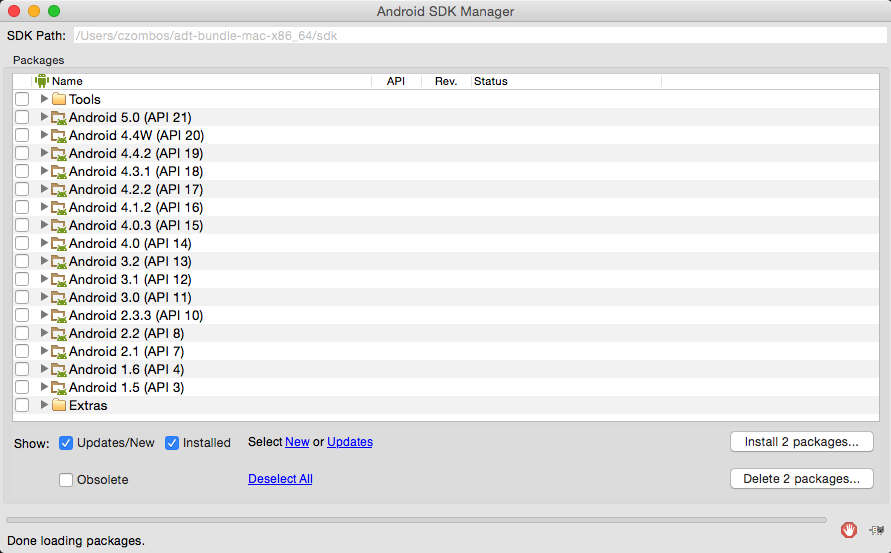Select the Android 1.5 (API 3) row label

127,388
